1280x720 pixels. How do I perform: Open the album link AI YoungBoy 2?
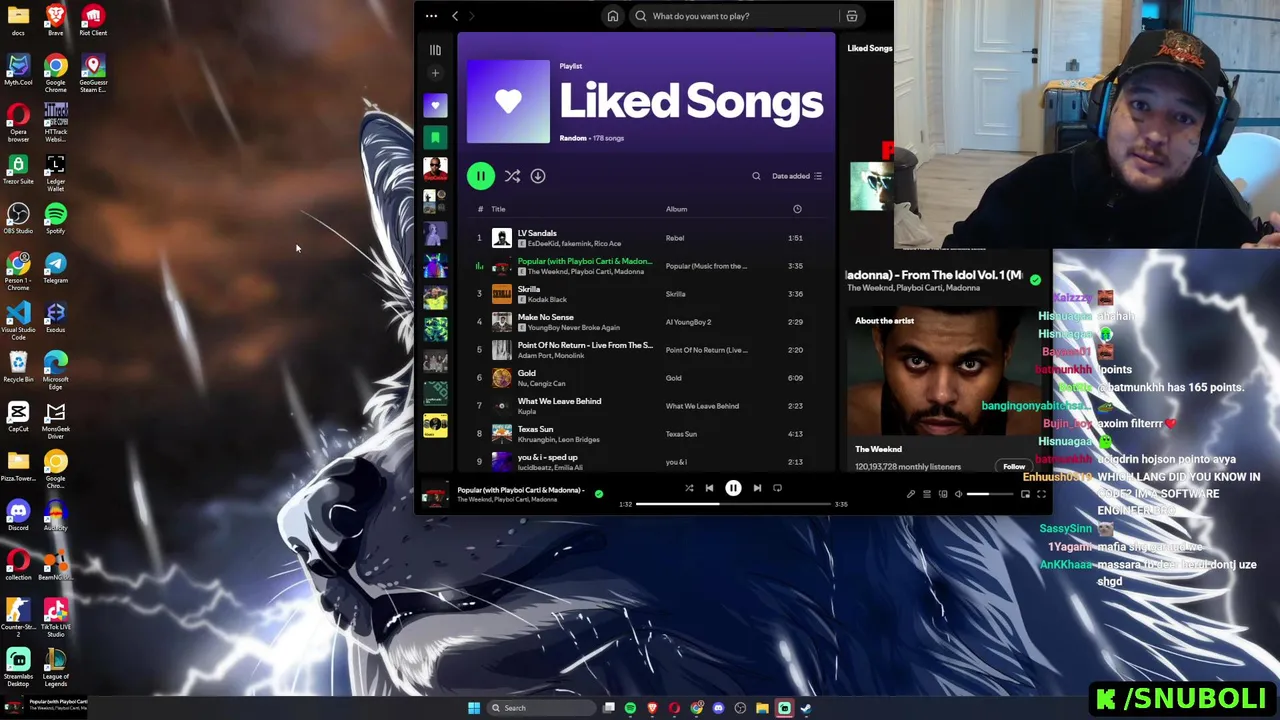688,322
